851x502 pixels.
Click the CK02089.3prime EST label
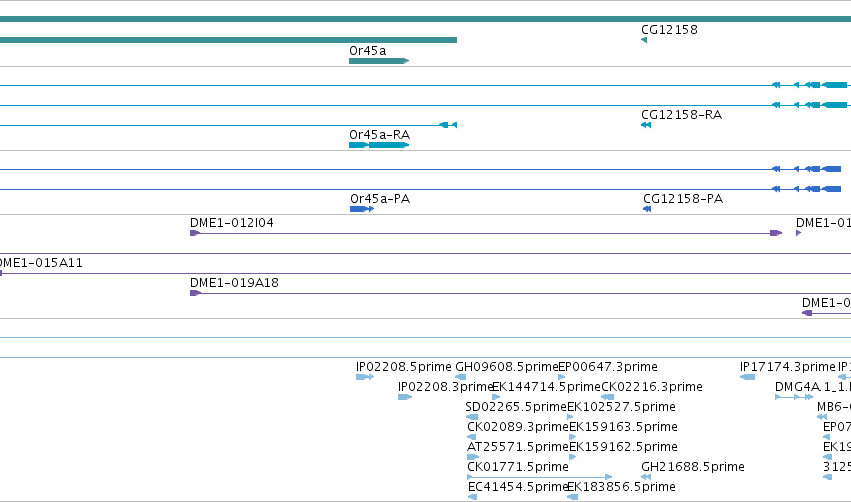[518, 427]
